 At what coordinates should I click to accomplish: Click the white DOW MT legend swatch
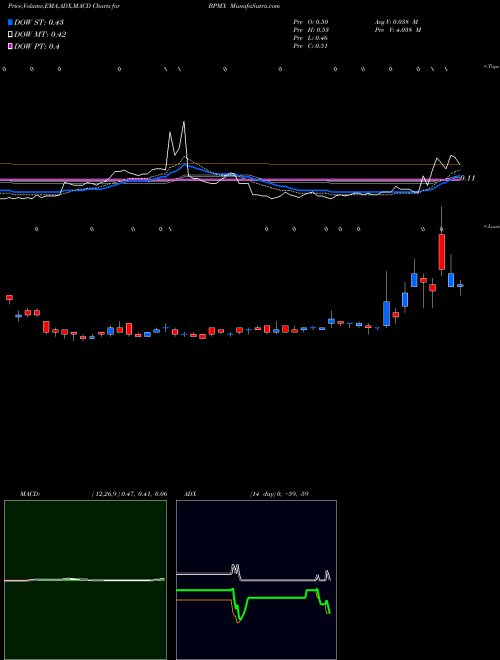click(11, 34)
